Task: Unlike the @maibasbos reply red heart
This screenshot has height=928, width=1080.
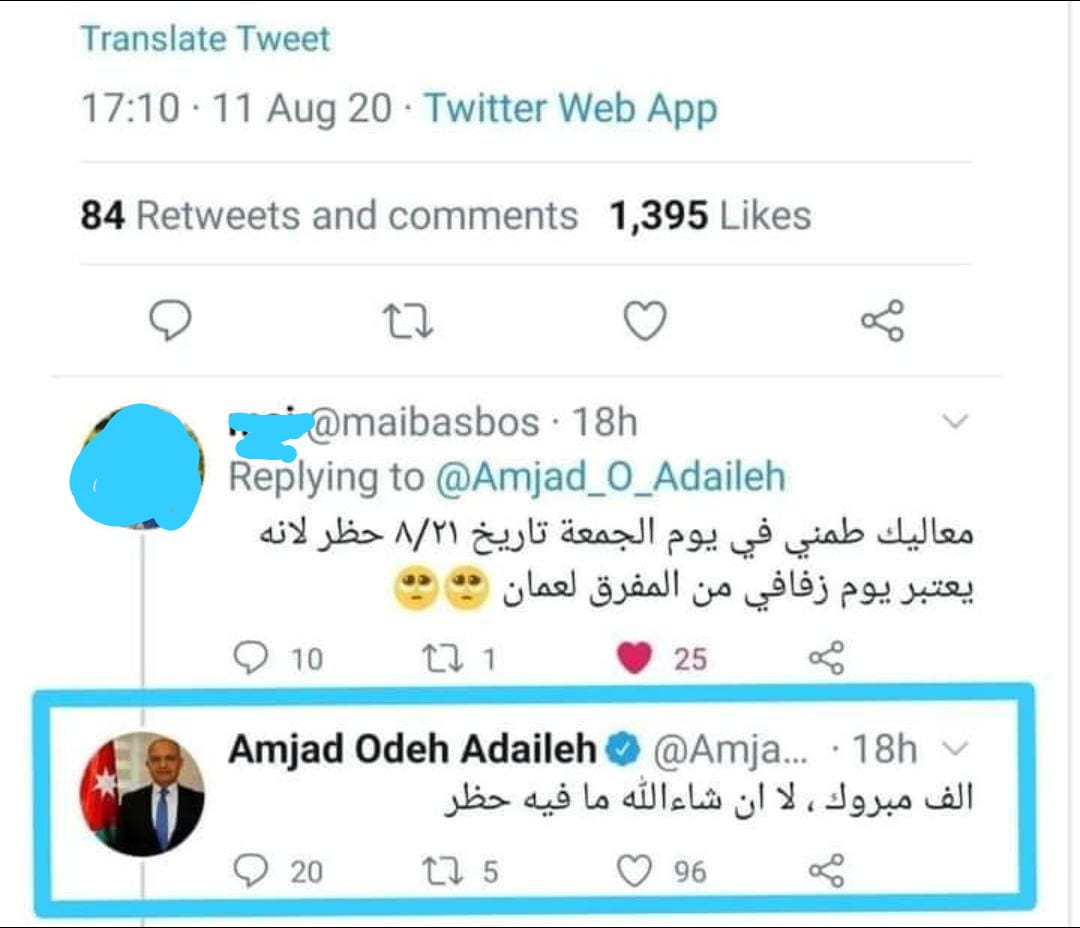Action: (636, 658)
